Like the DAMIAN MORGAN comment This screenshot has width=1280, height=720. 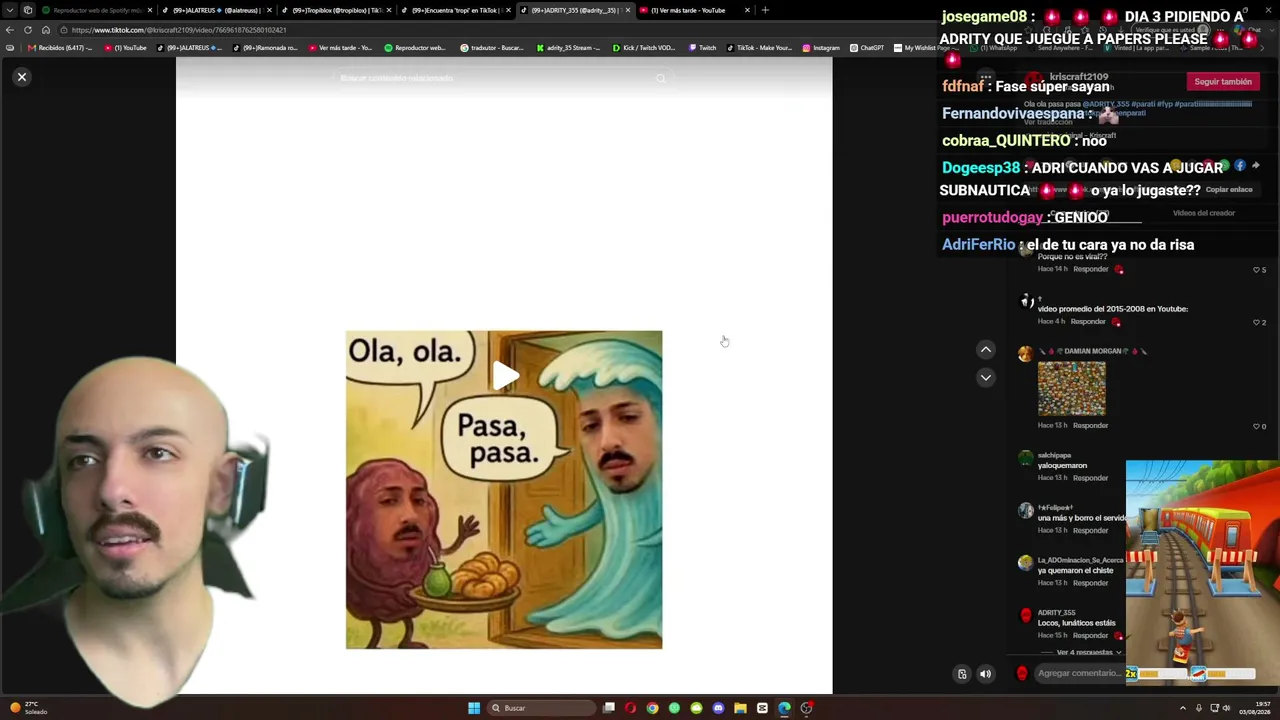1259,426
